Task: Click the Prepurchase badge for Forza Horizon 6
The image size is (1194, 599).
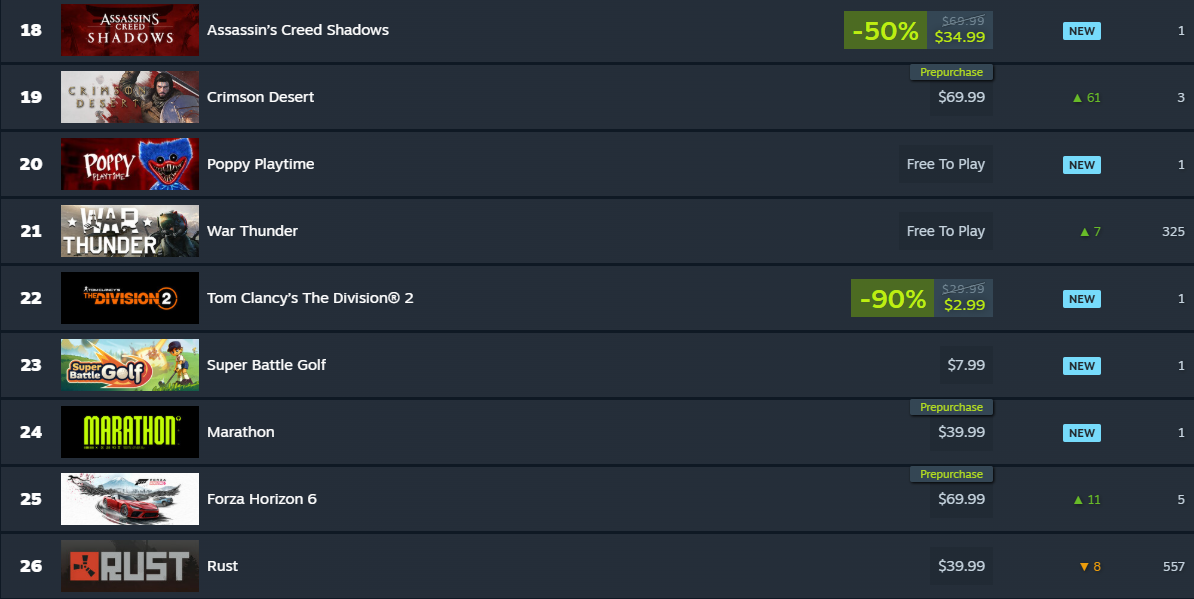Action: pyautogui.click(x=951, y=473)
